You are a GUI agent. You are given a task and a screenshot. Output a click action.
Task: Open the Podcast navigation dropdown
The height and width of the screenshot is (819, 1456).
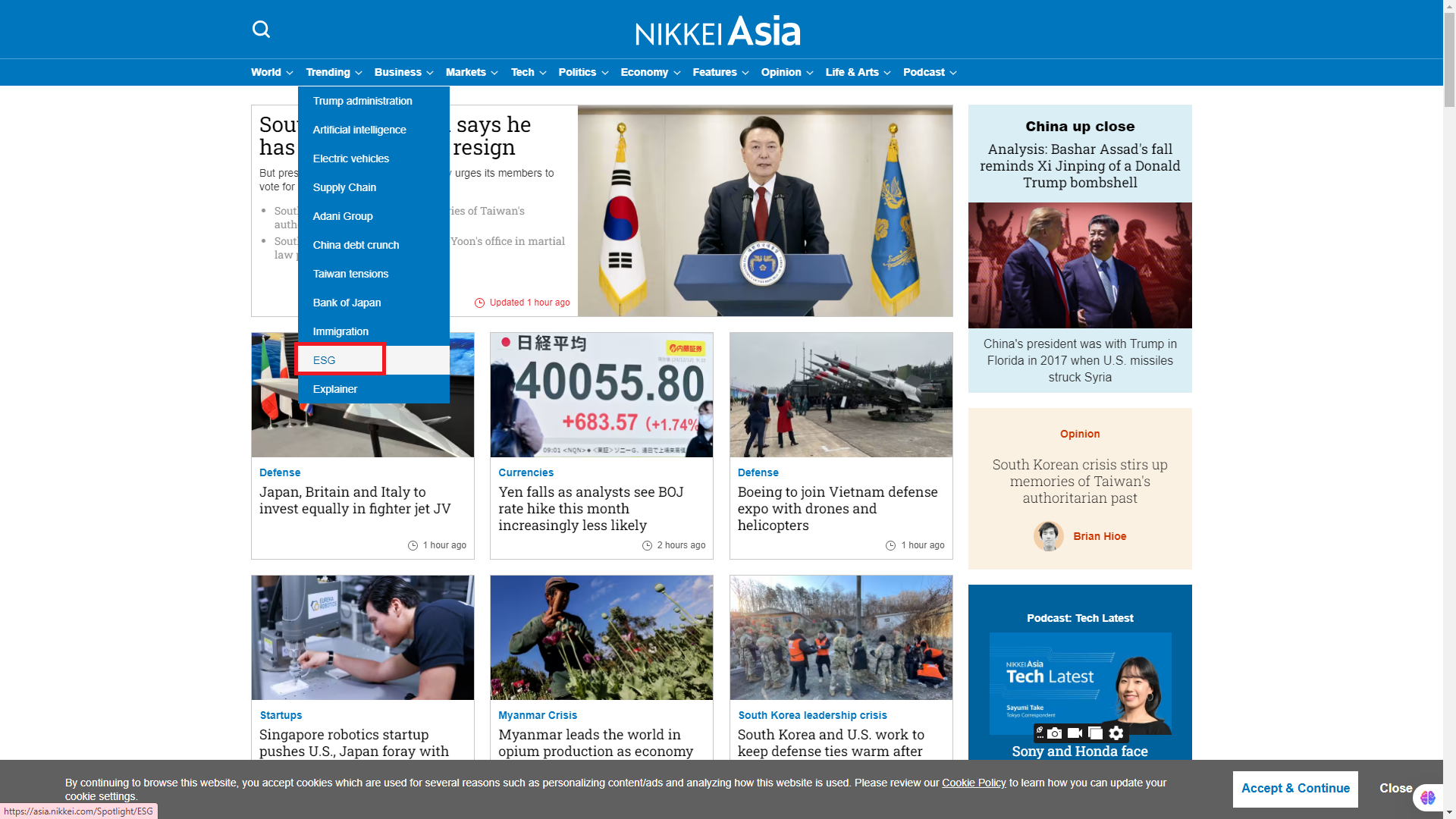(929, 72)
